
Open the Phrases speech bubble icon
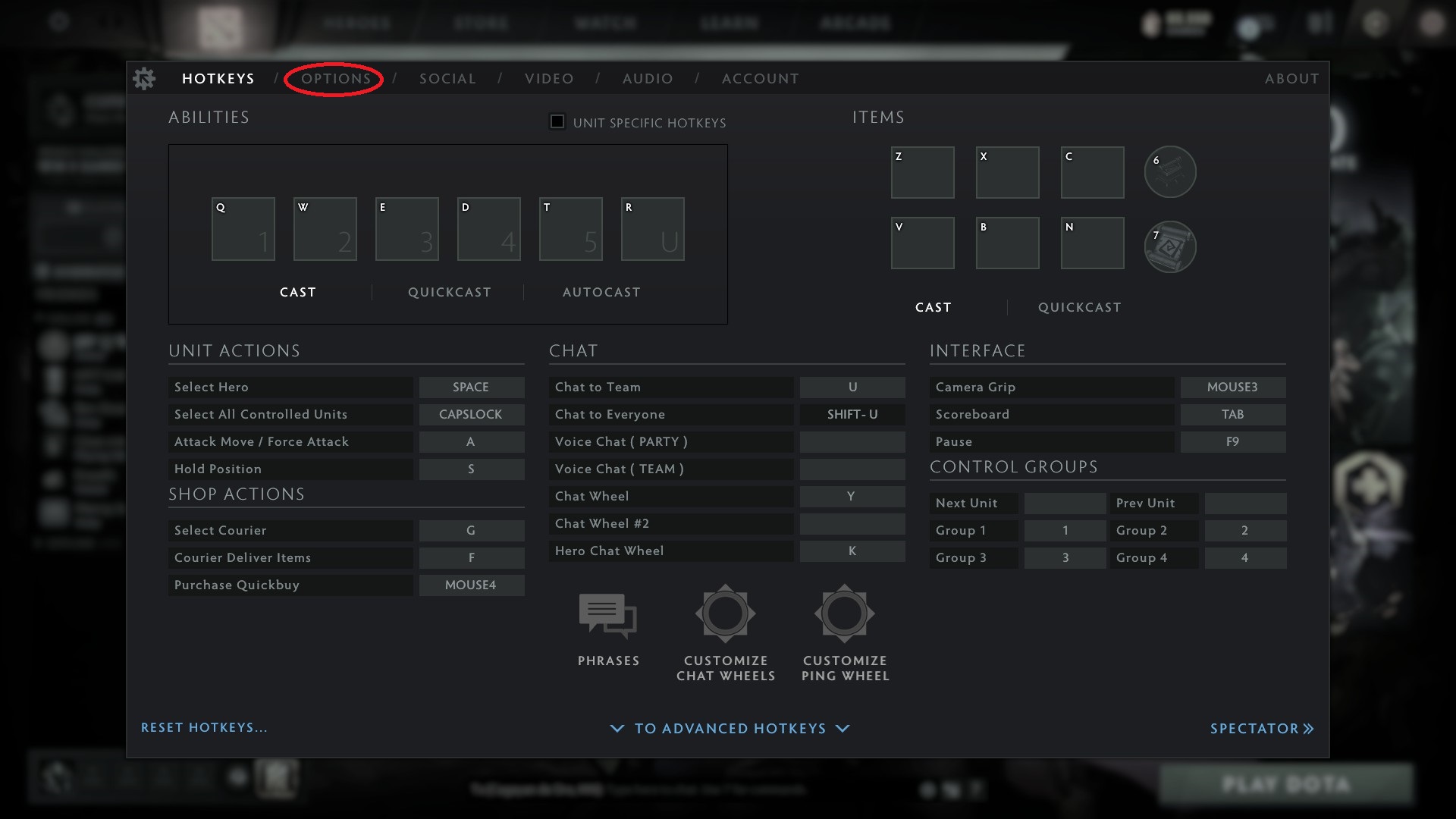607,615
